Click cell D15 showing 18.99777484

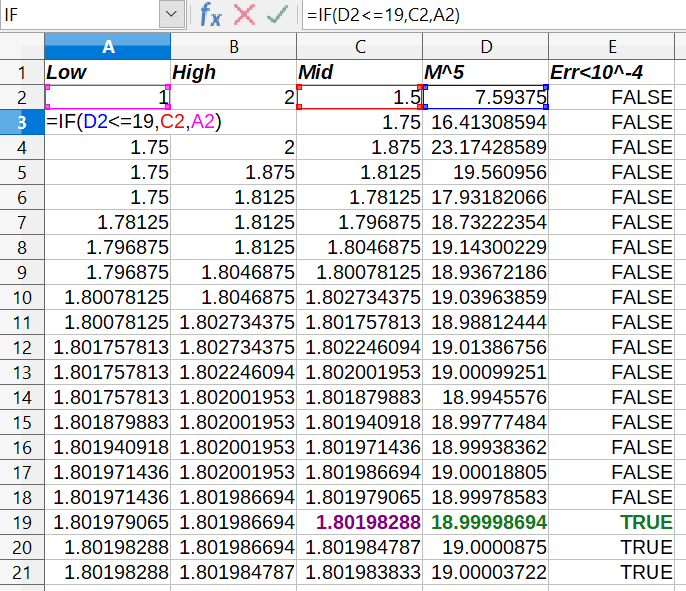pos(486,422)
